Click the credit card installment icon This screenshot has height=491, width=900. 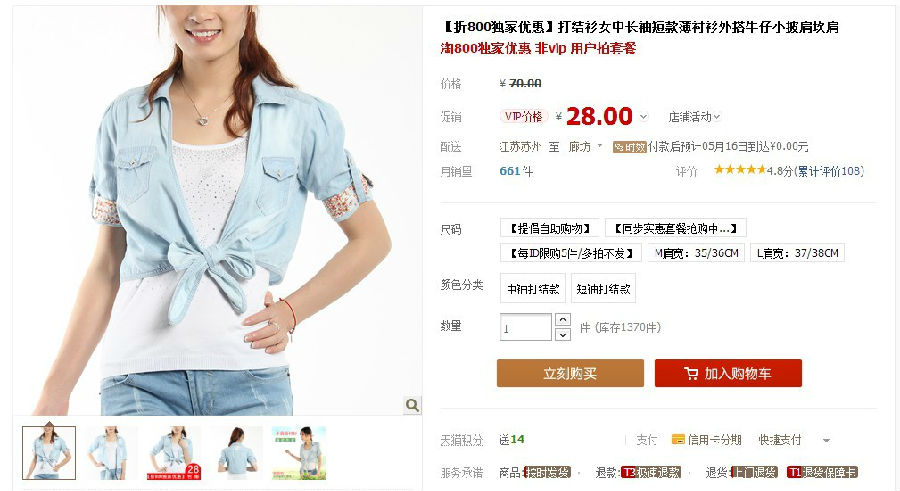pos(678,439)
